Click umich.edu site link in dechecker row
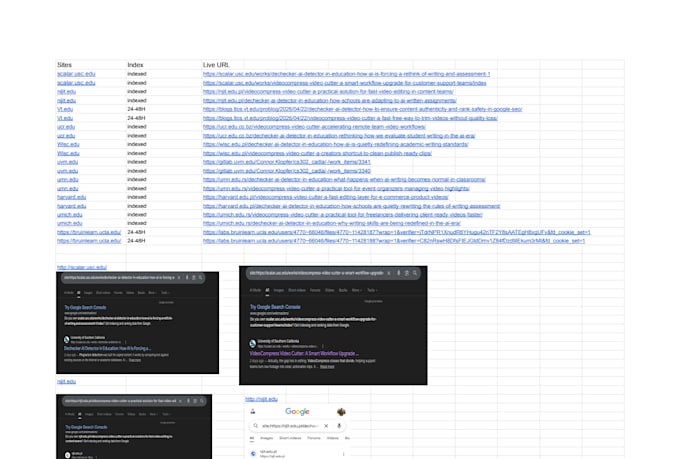This screenshot has width=680, height=459. (69, 223)
